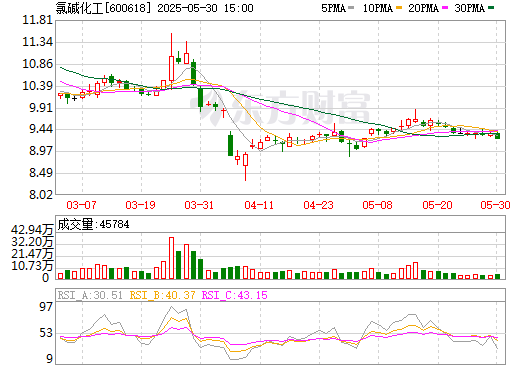
Task: Click the 30PMA legend label
Action: (x=470, y=8)
